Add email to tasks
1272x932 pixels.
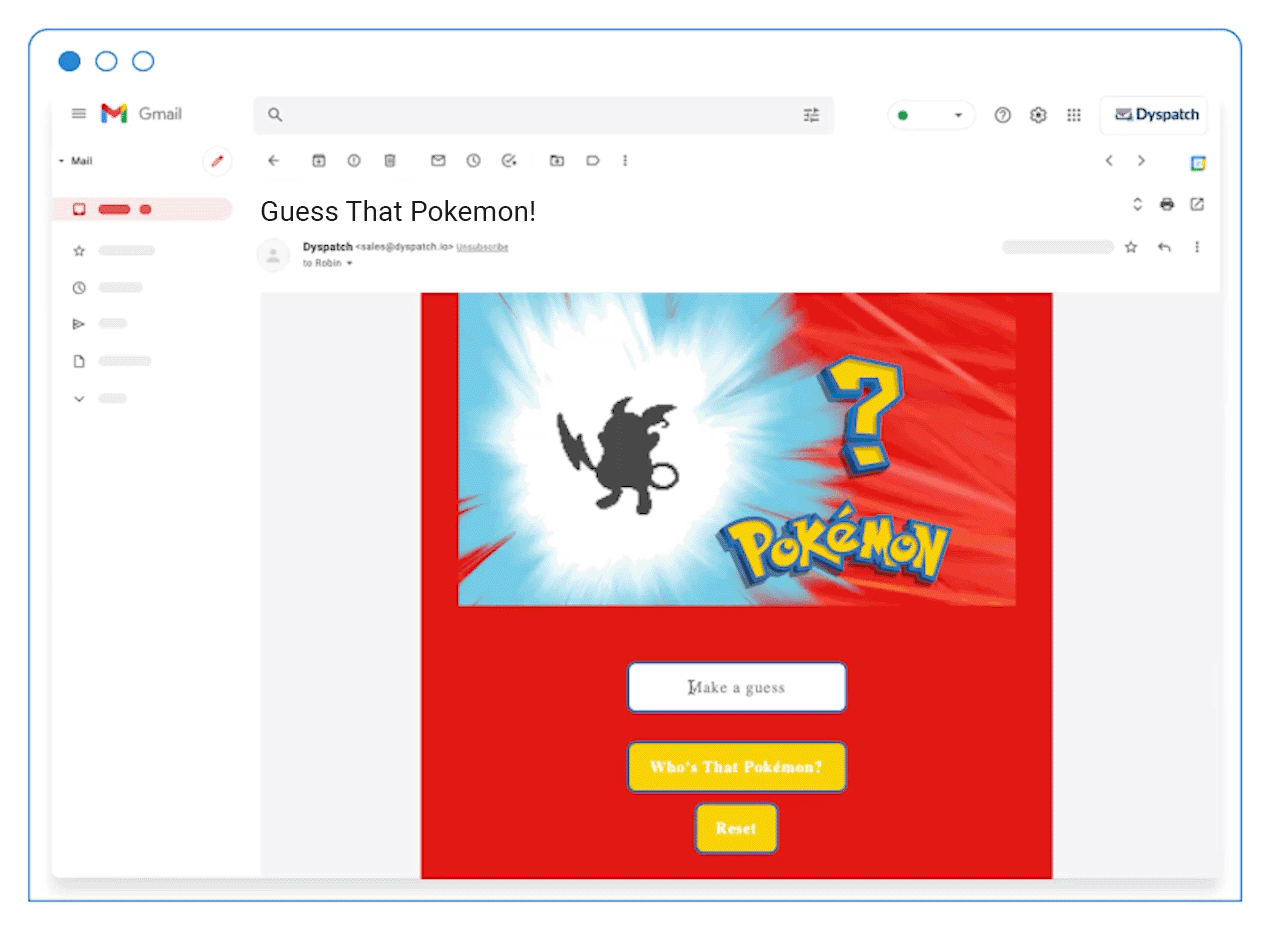click(x=509, y=160)
